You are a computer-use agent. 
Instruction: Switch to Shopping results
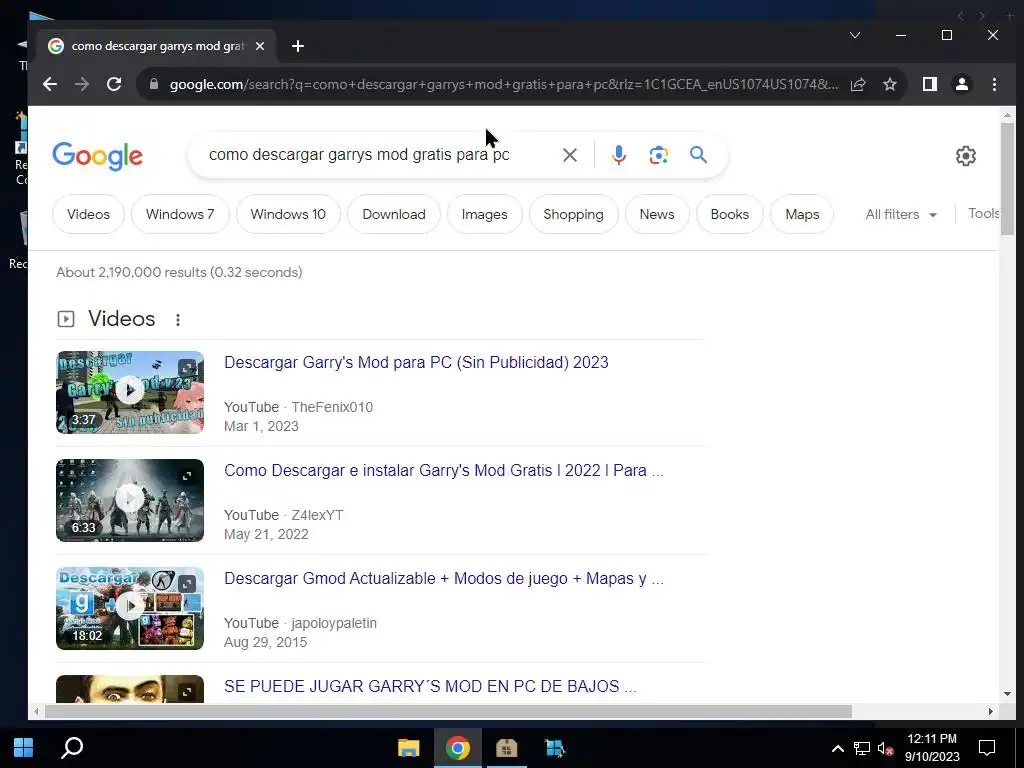point(573,214)
